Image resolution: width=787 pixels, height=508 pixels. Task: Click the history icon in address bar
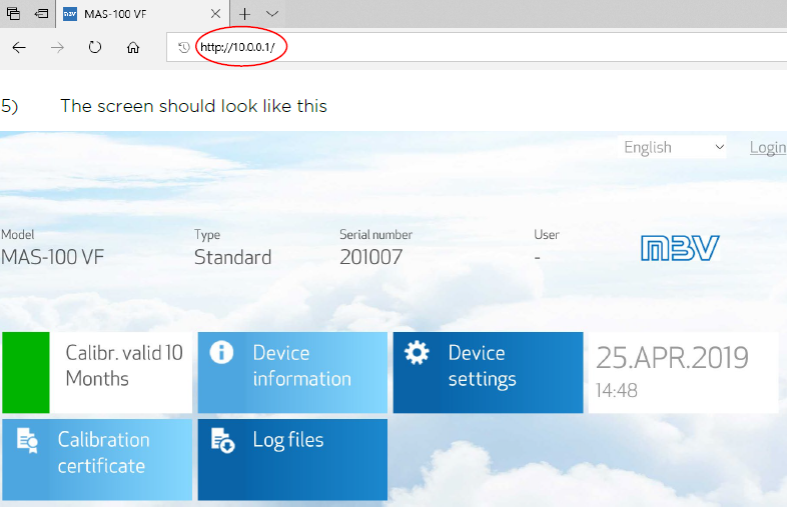[x=184, y=47]
